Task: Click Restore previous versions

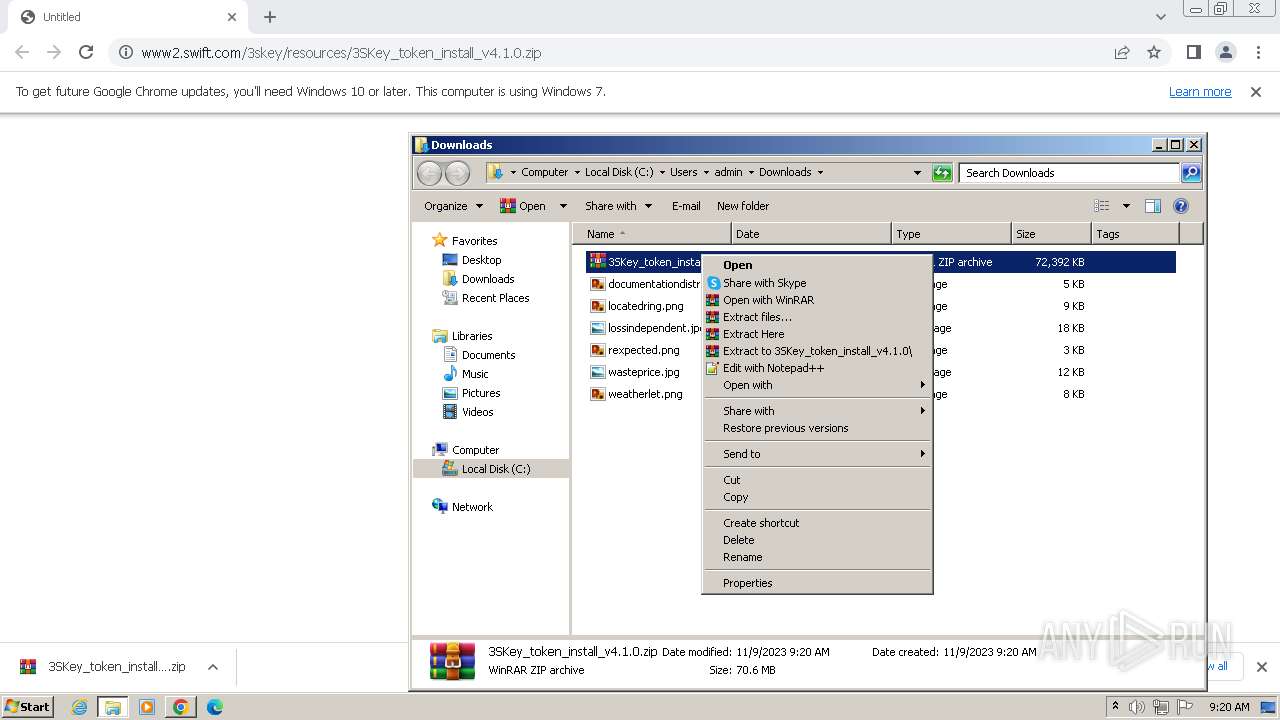Action: pos(817,428)
